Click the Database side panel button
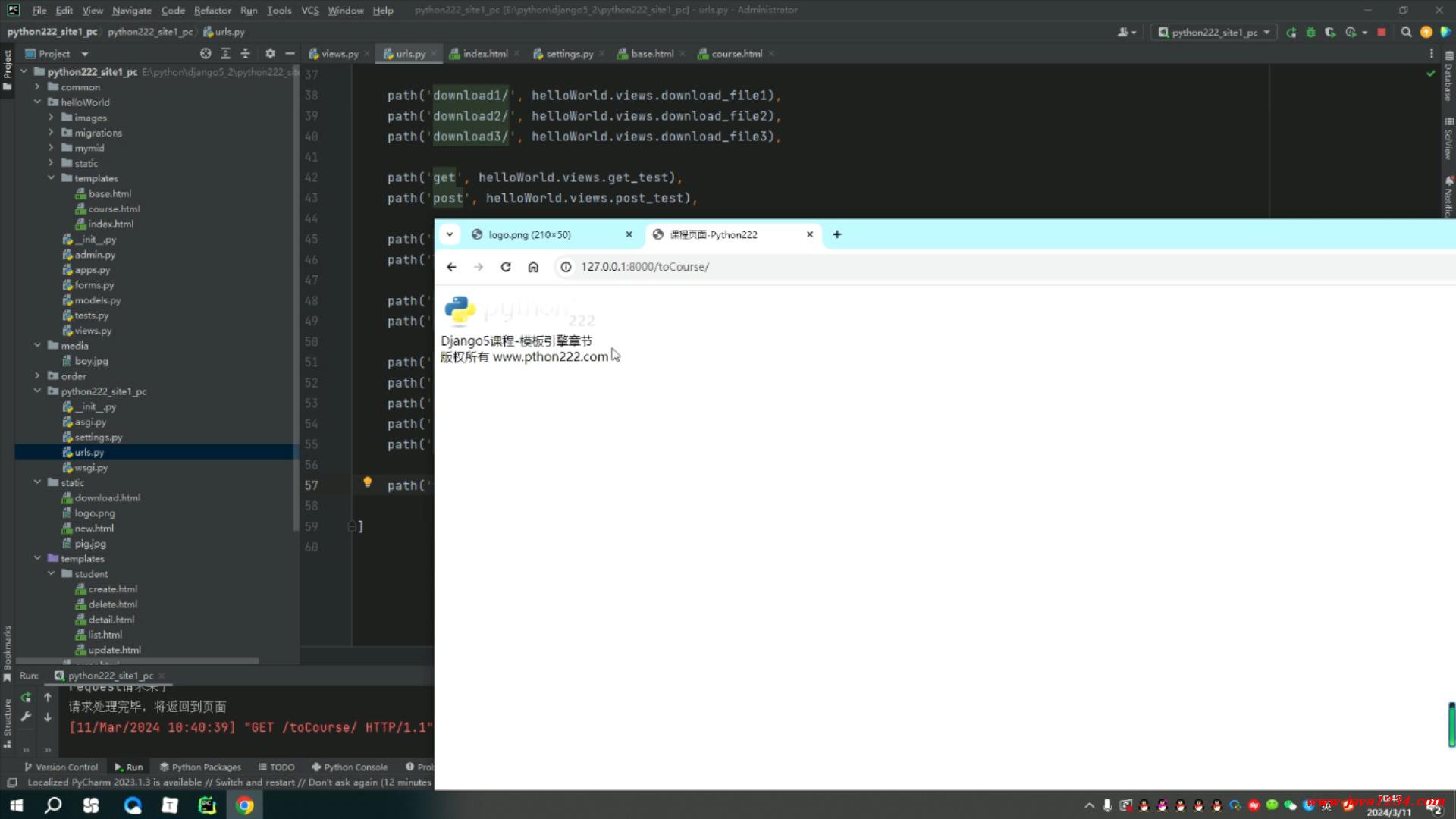The image size is (1456, 819). click(x=1448, y=77)
